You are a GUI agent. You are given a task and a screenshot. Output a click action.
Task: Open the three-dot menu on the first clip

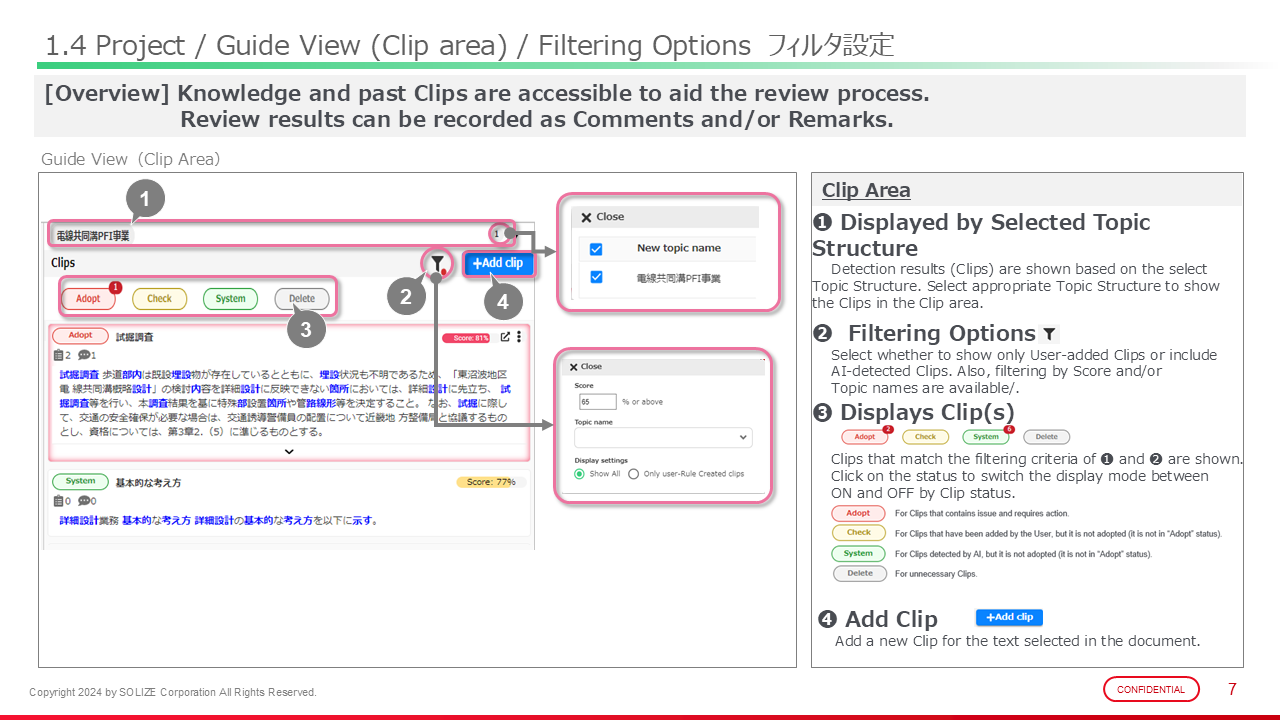(518, 338)
